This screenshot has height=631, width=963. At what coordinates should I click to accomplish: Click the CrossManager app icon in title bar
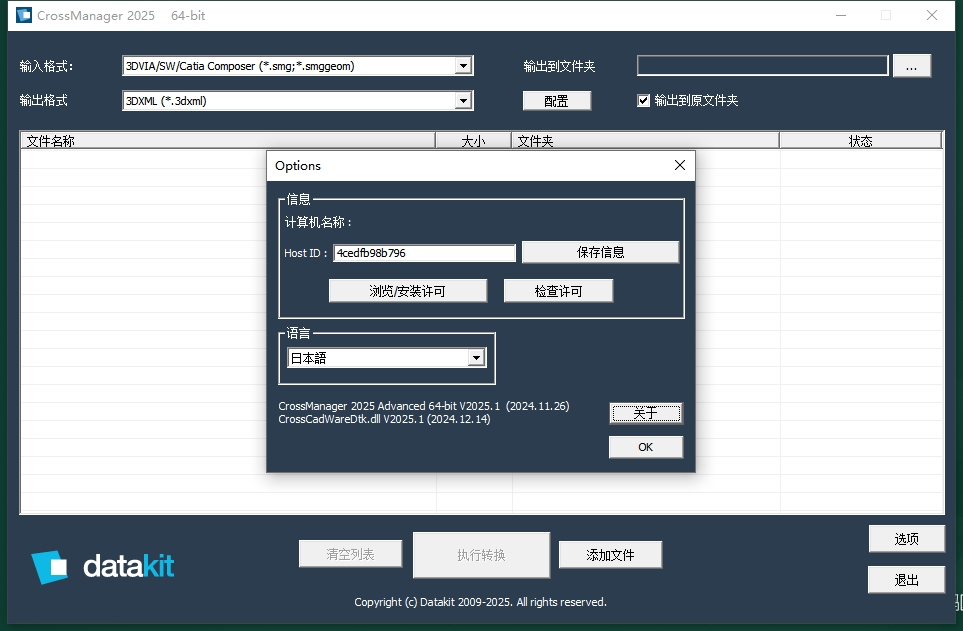pyautogui.click(x=23, y=15)
